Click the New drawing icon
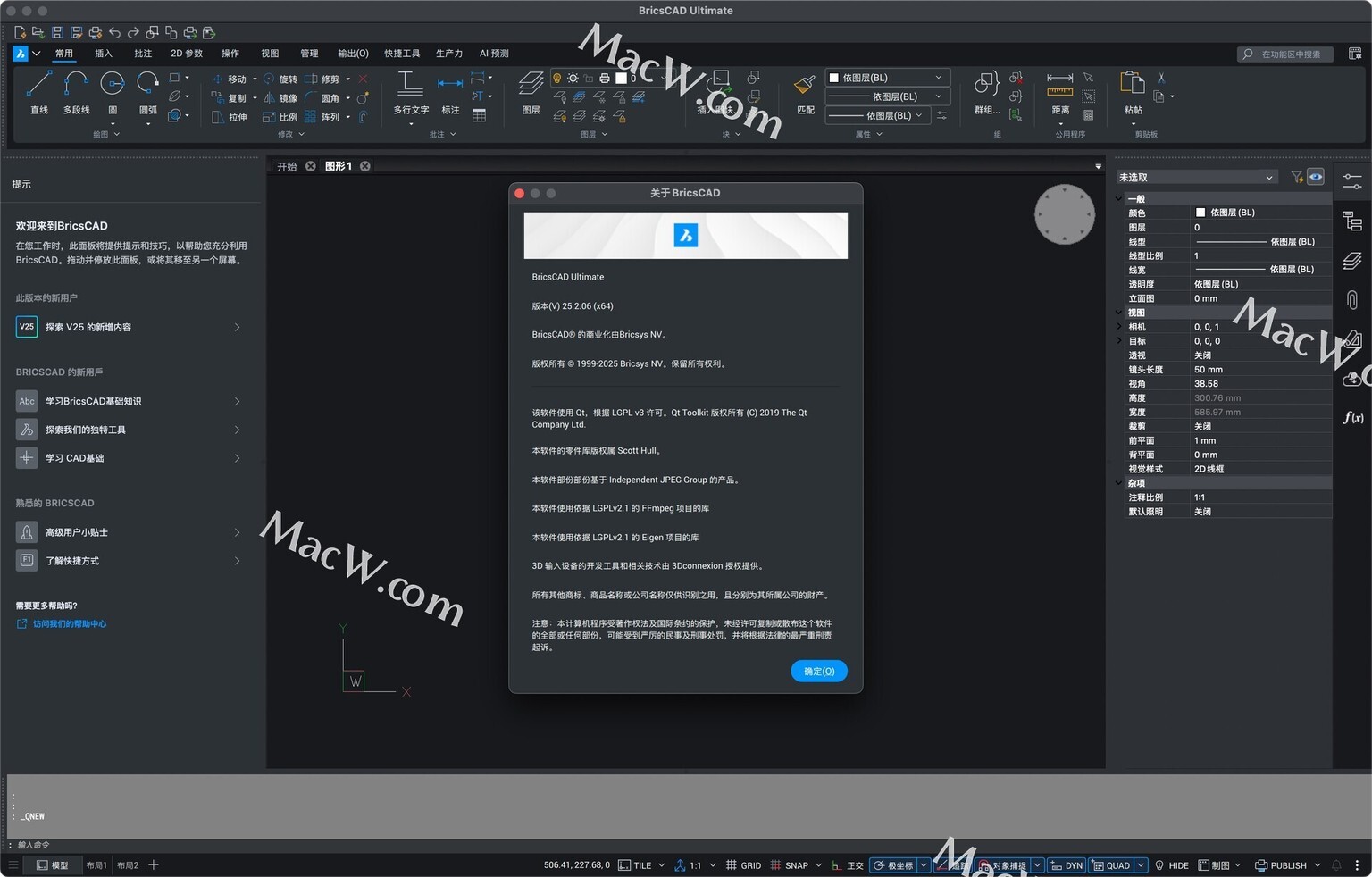 [x=20, y=32]
